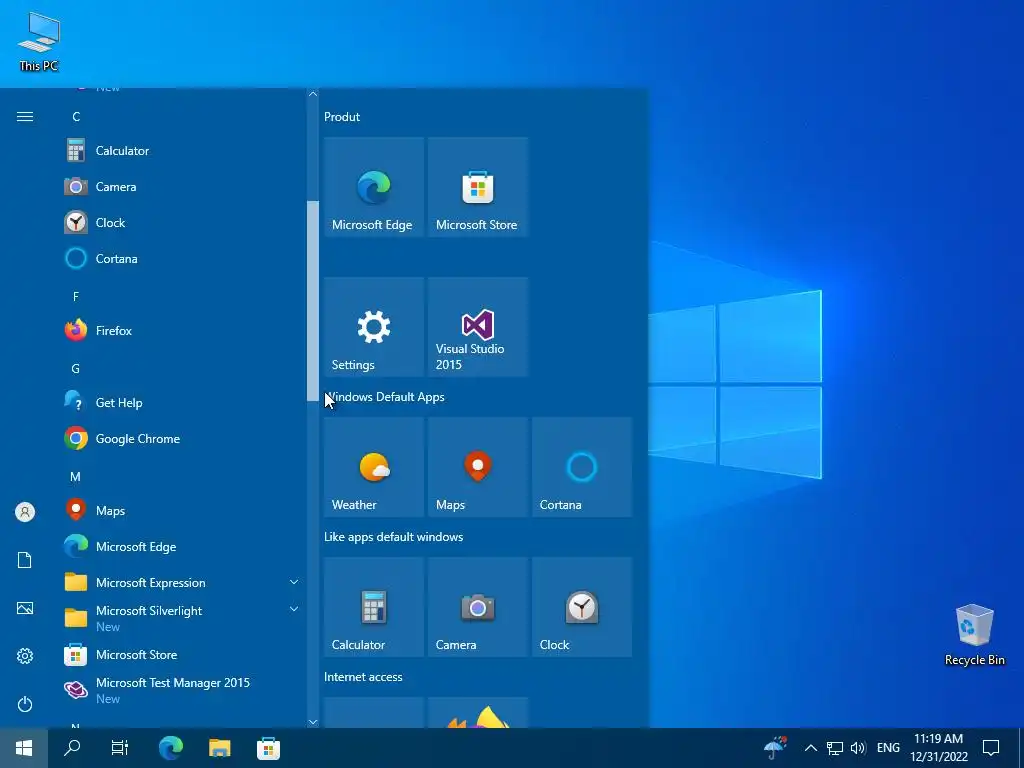This screenshot has width=1024, height=768.
Task: Click the letter G section header
Action: tap(76, 369)
